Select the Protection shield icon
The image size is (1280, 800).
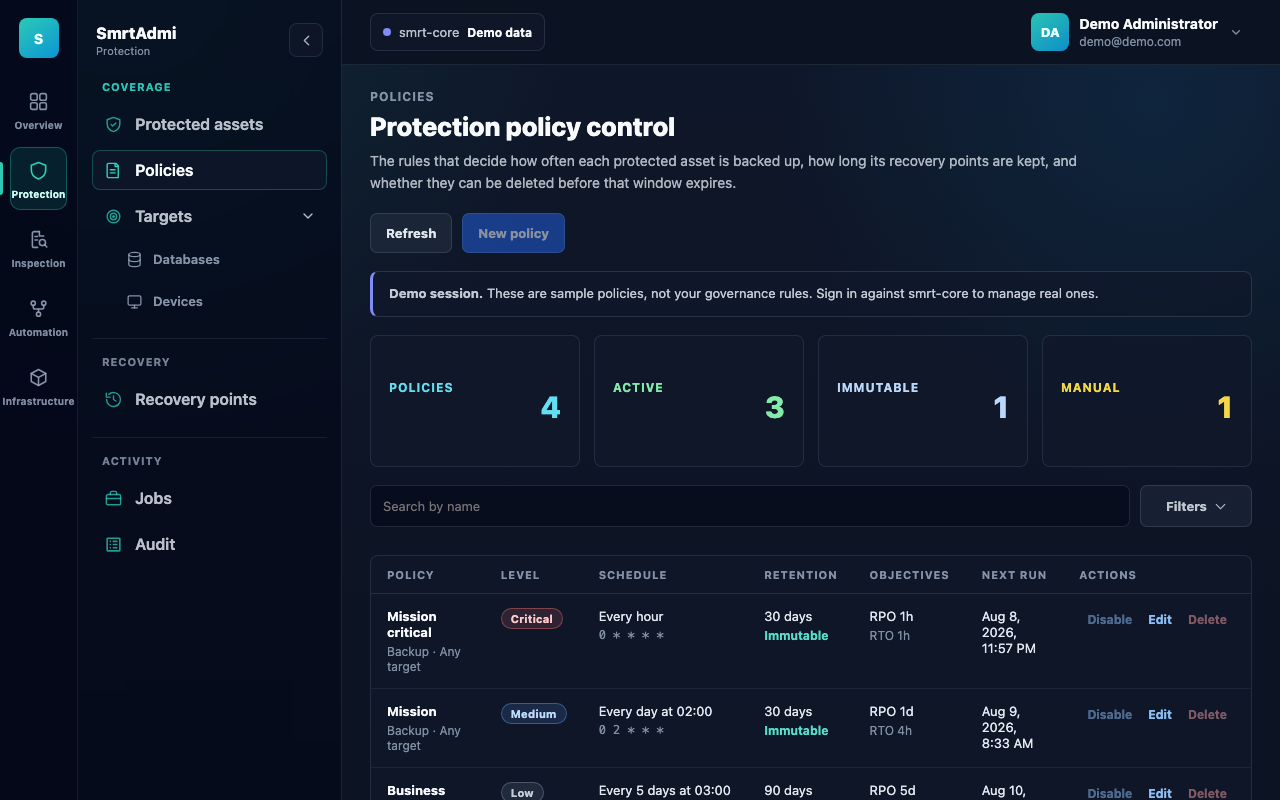(38, 171)
